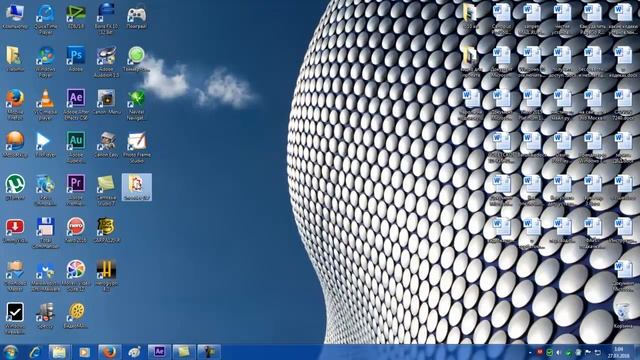Click the Windows Start button
Screen dimensions: 640x360
(10, 352)
